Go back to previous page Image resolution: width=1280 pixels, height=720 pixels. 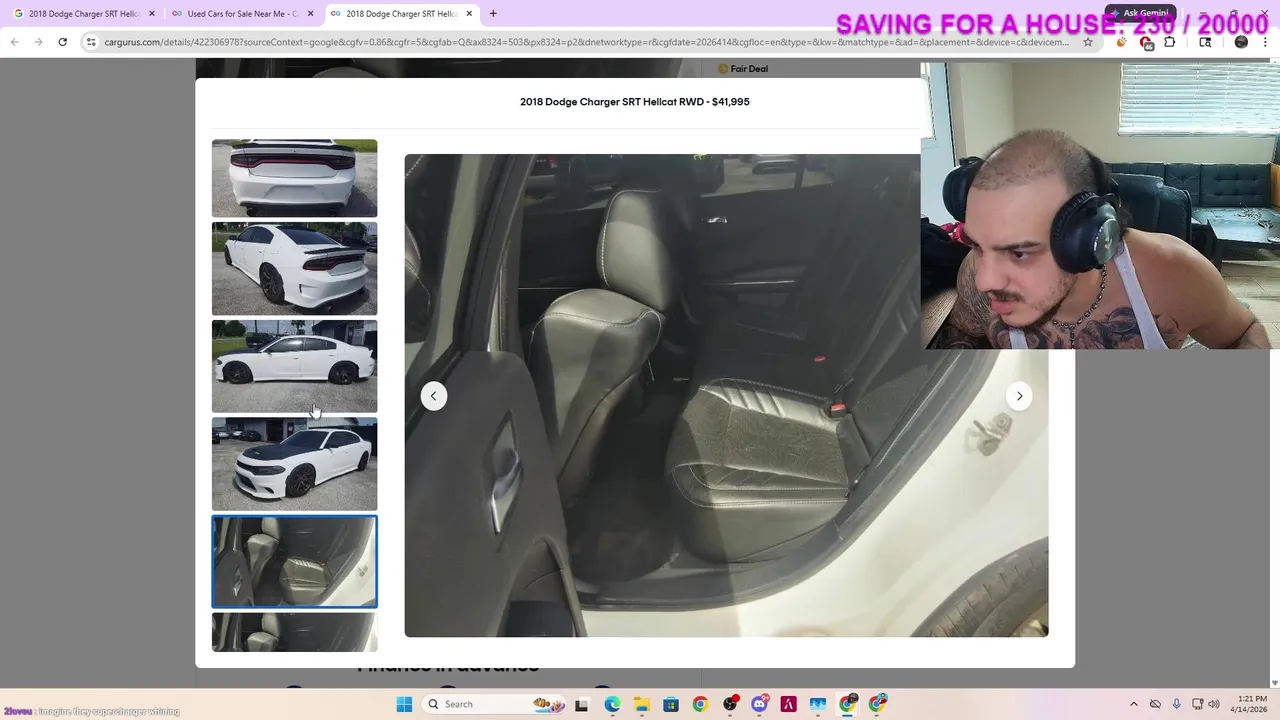(x=14, y=42)
